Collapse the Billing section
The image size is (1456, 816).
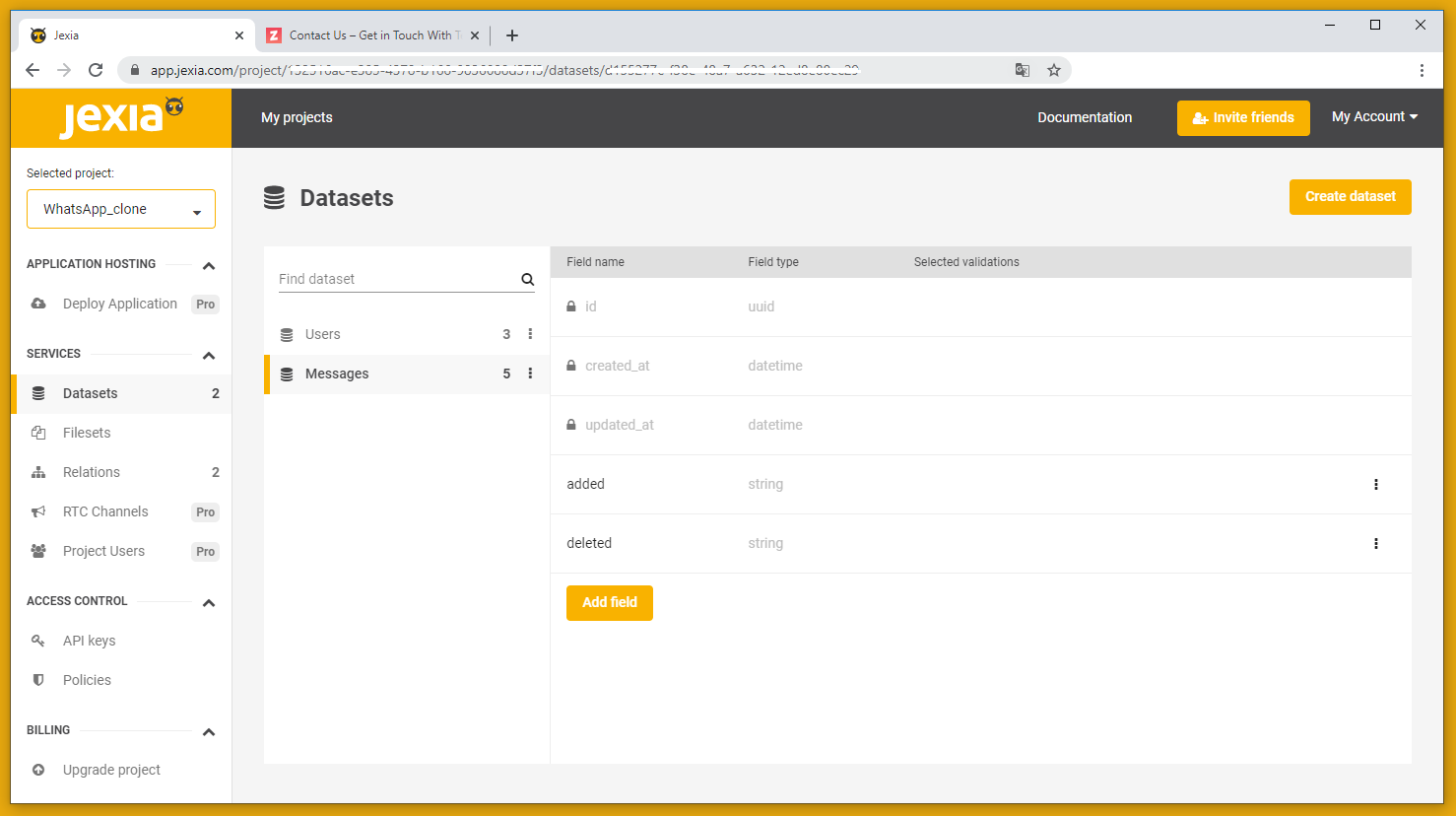209,732
